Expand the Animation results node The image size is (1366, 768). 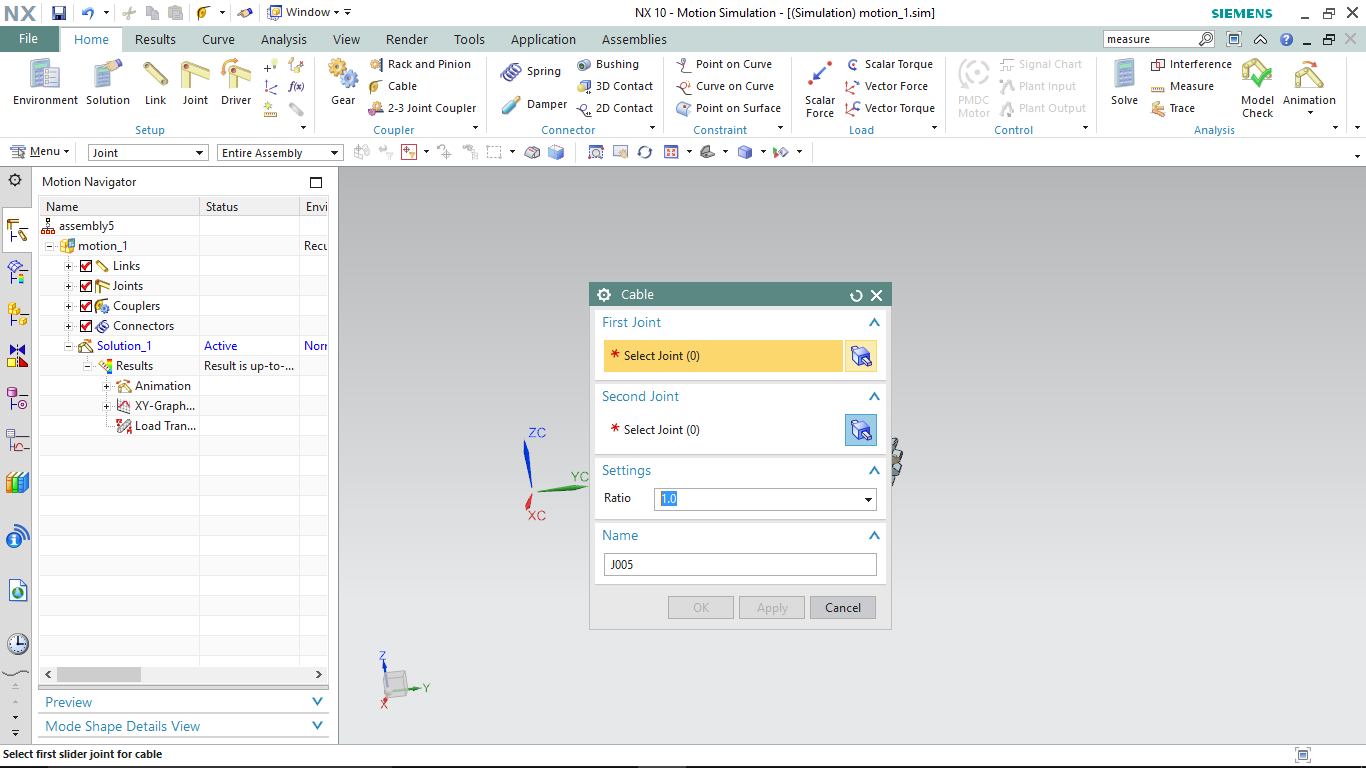(x=107, y=386)
